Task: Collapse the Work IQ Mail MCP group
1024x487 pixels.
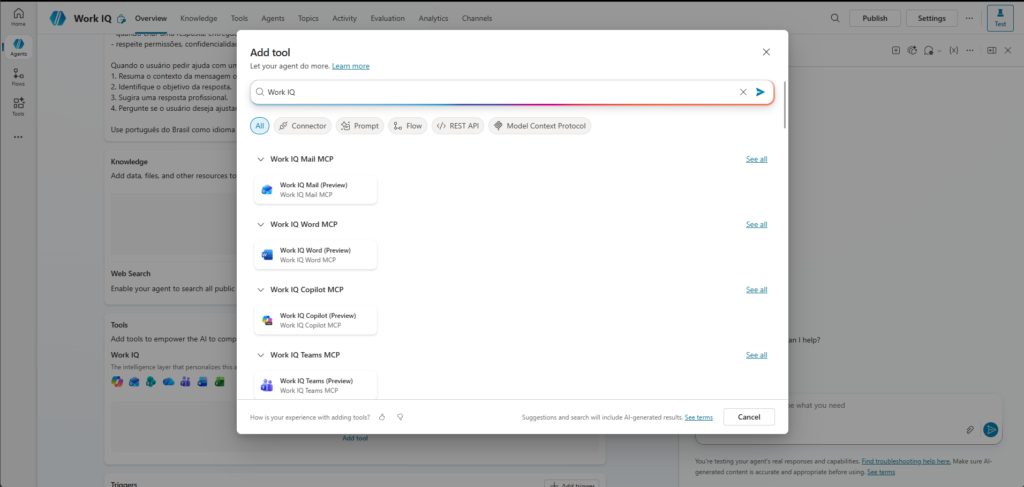Action: click(x=261, y=159)
